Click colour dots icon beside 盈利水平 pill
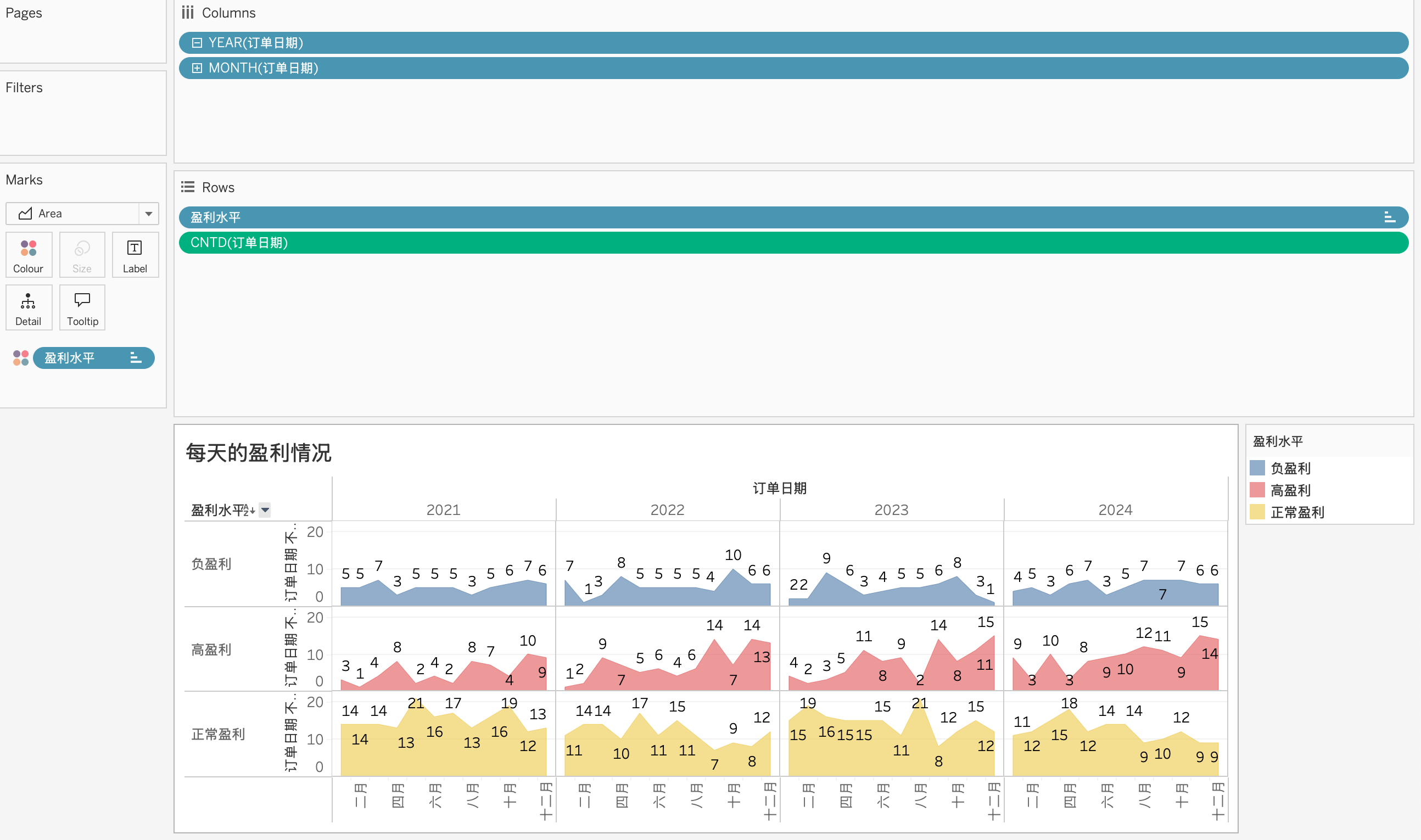 [x=21, y=358]
